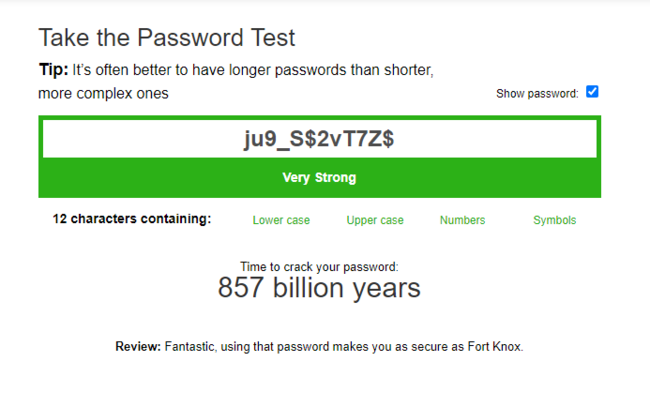Click the "12 characters containing:" label
Screen dimensions: 650x407
point(132,219)
